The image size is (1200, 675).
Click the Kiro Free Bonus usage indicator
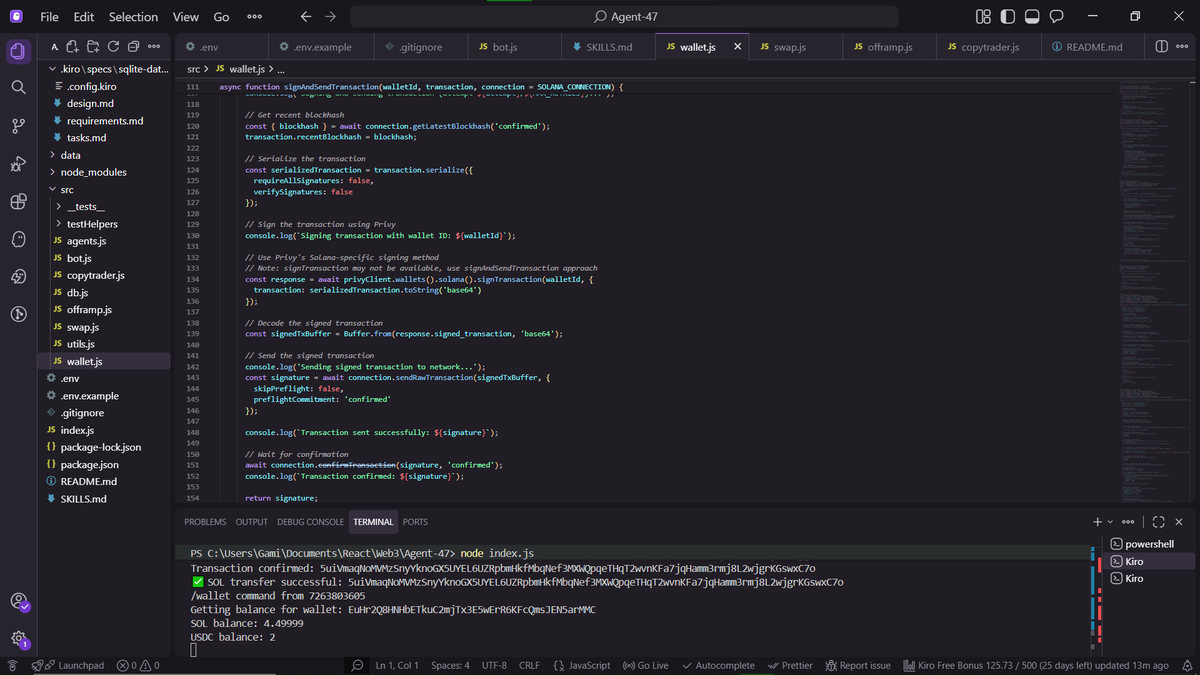1035,665
